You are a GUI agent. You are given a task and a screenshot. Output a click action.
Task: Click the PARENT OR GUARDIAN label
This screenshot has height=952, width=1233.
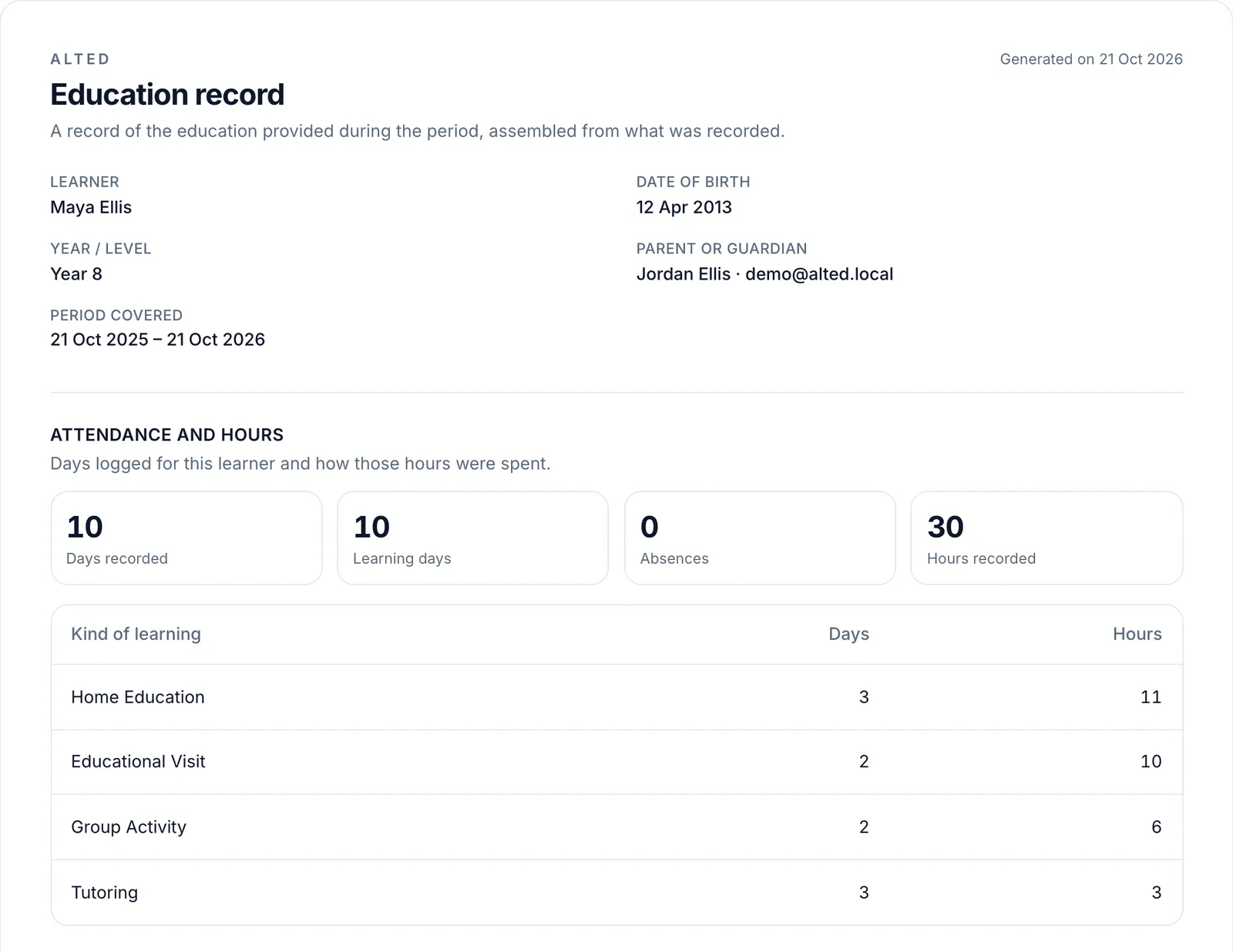coord(721,249)
